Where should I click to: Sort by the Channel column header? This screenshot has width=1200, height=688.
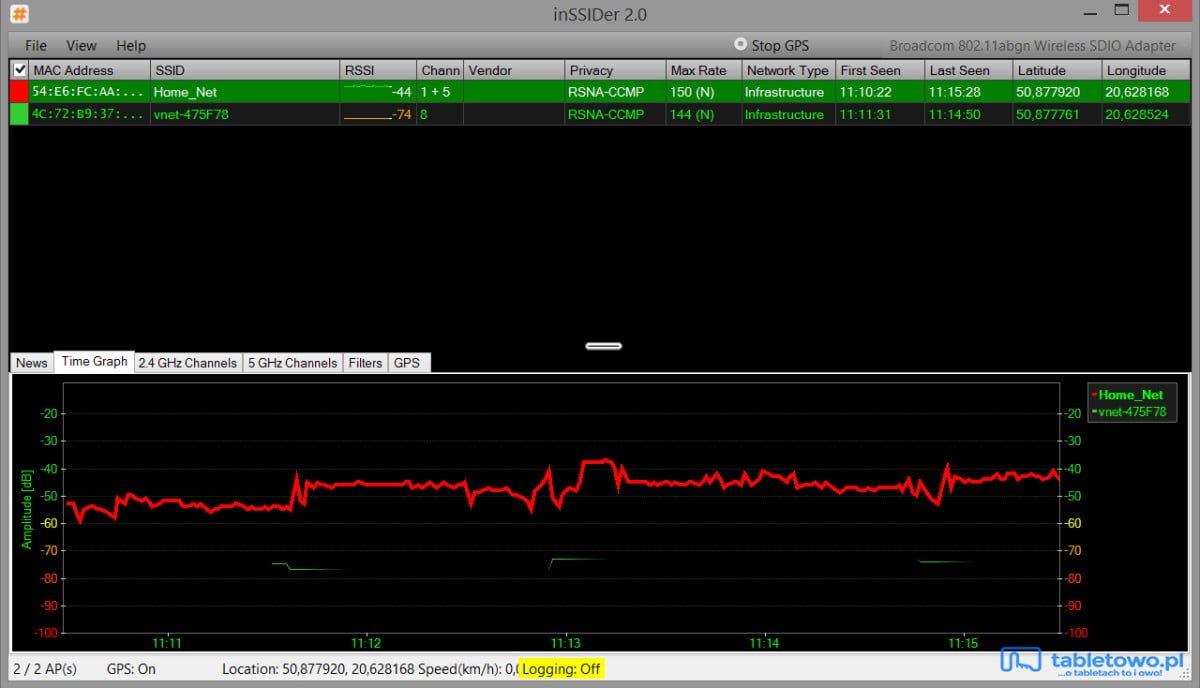(x=440, y=70)
